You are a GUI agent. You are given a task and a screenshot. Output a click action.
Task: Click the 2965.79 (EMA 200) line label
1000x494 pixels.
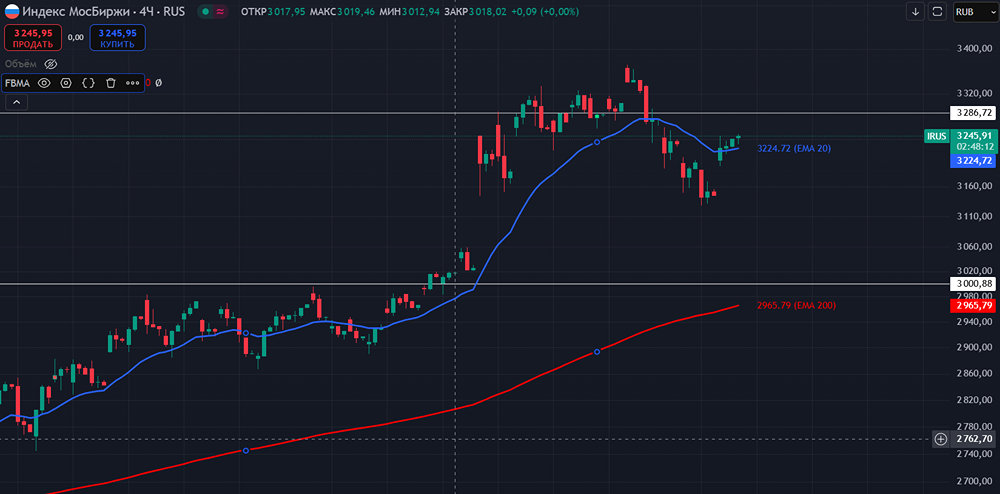click(797, 305)
